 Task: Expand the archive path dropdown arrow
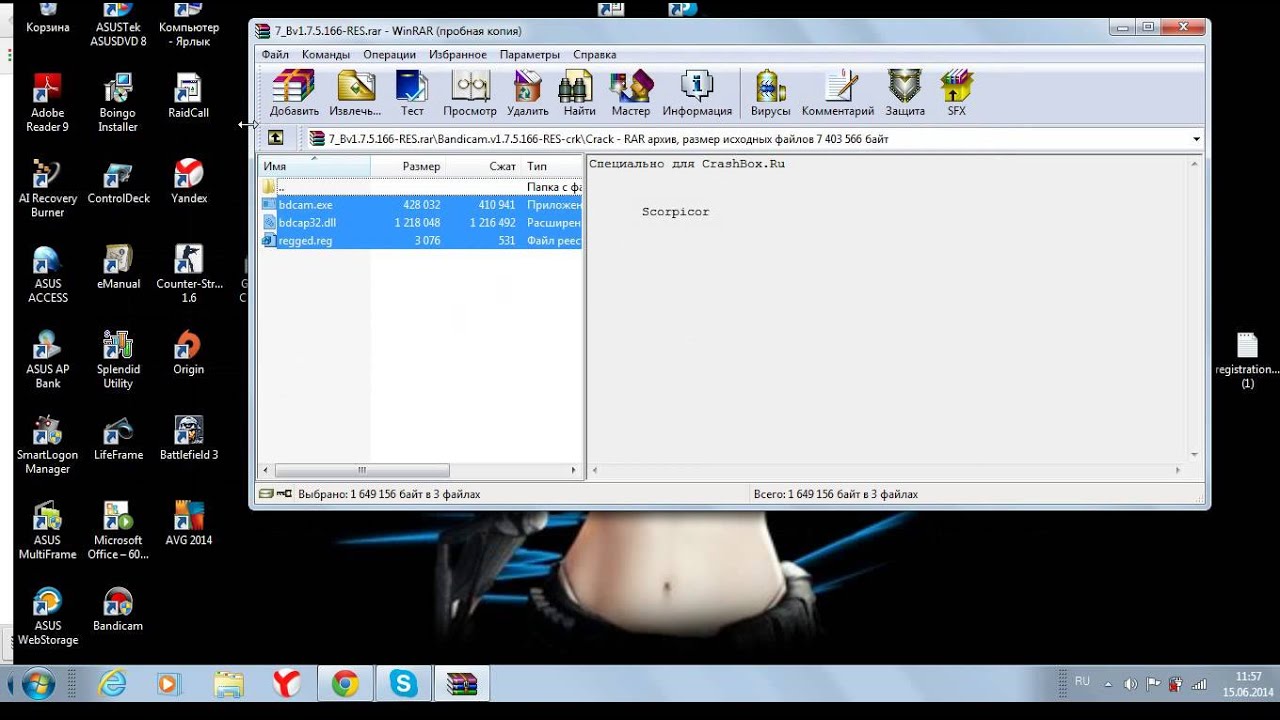tap(1196, 139)
